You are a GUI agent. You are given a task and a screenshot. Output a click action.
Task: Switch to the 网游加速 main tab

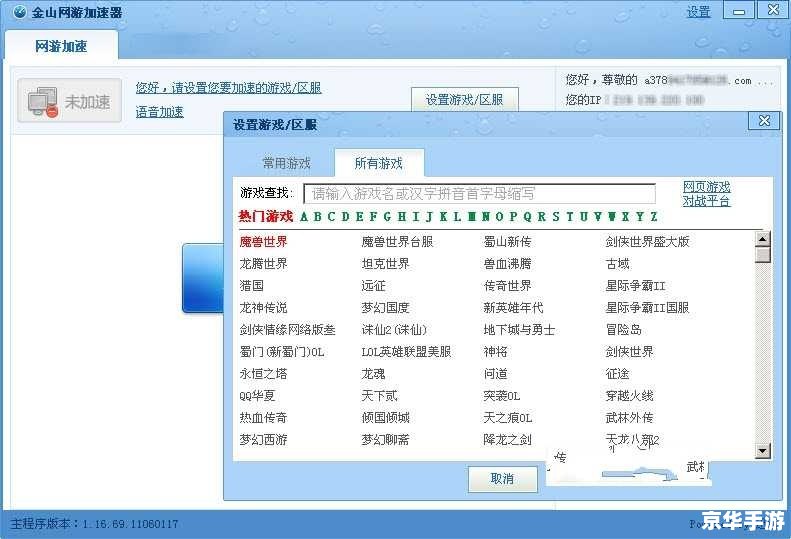(x=61, y=46)
